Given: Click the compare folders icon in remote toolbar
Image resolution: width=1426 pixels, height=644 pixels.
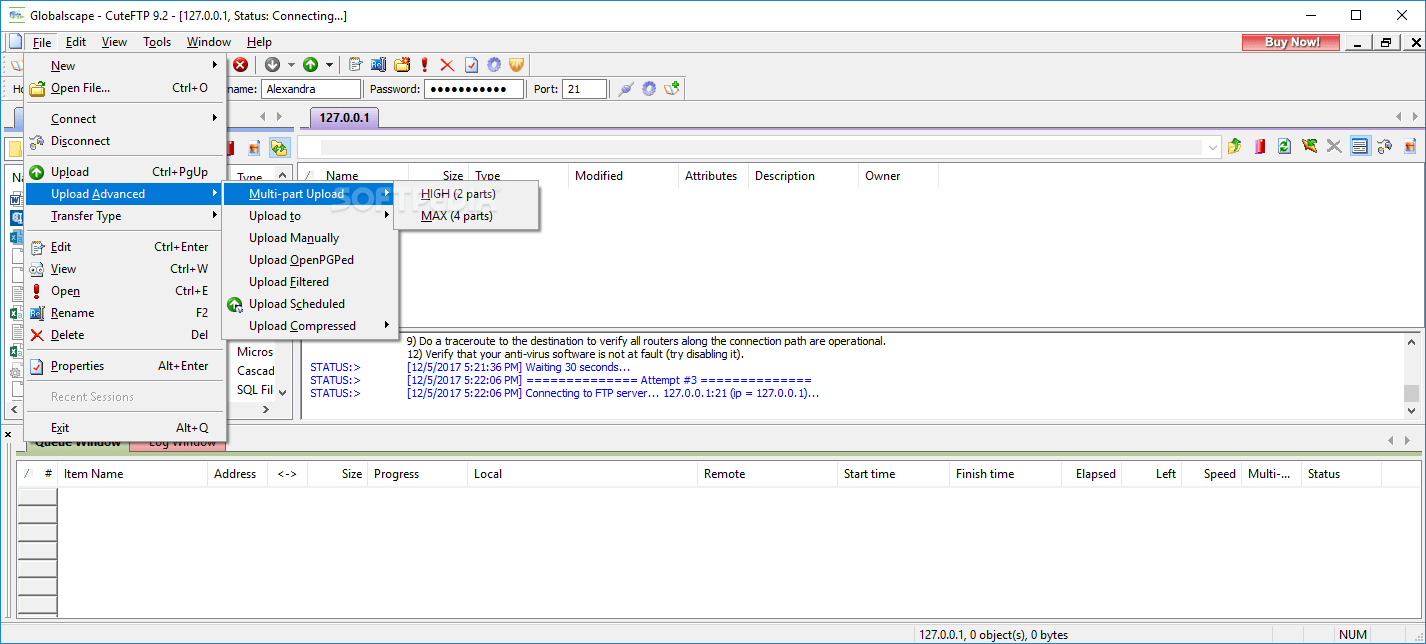Looking at the screenshot, I should [x=1385, y=147].
